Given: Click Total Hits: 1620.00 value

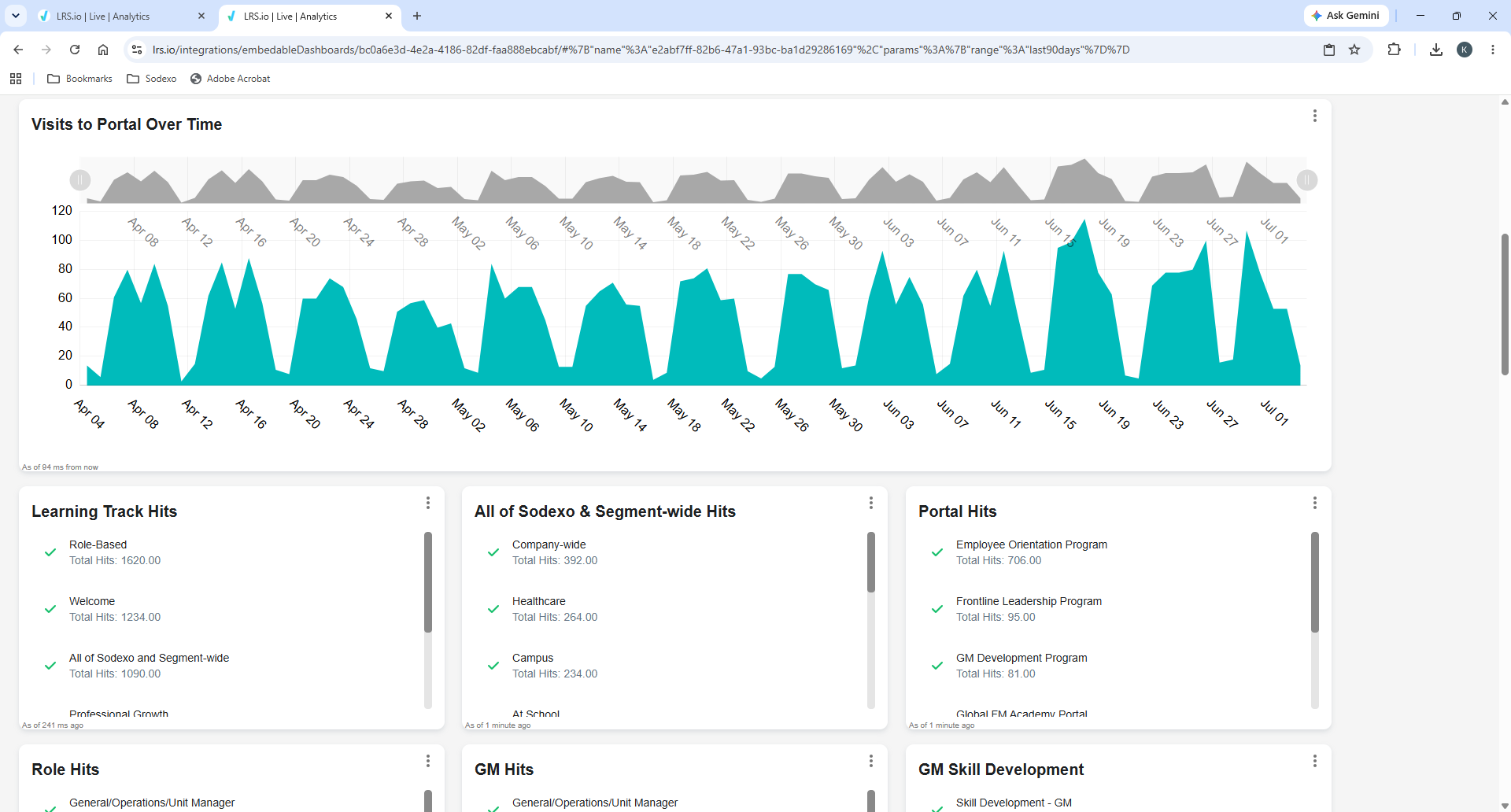Looking at the screenshot, I should pos(115,560).
